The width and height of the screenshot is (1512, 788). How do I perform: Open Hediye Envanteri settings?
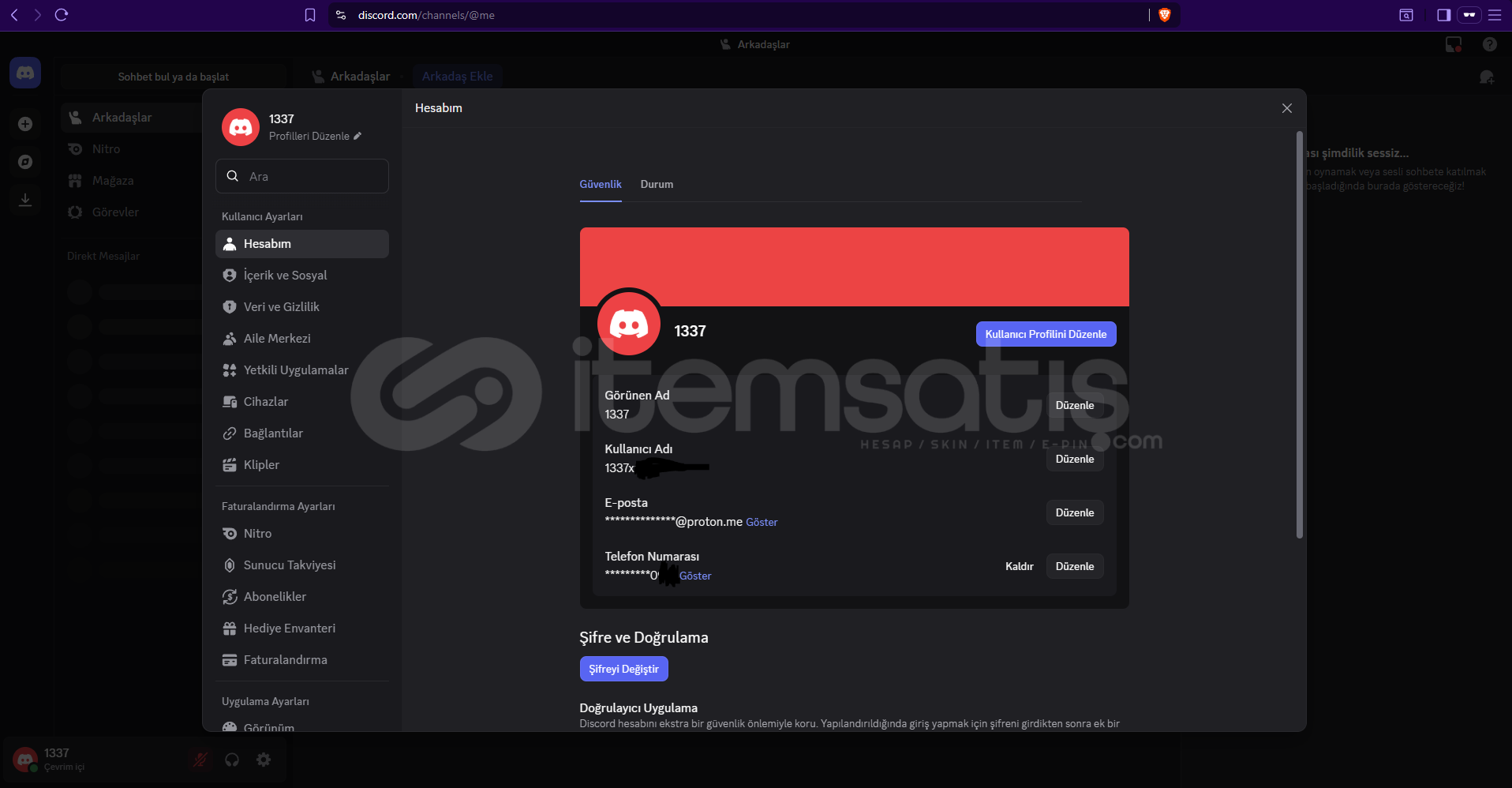click(302, 629)
